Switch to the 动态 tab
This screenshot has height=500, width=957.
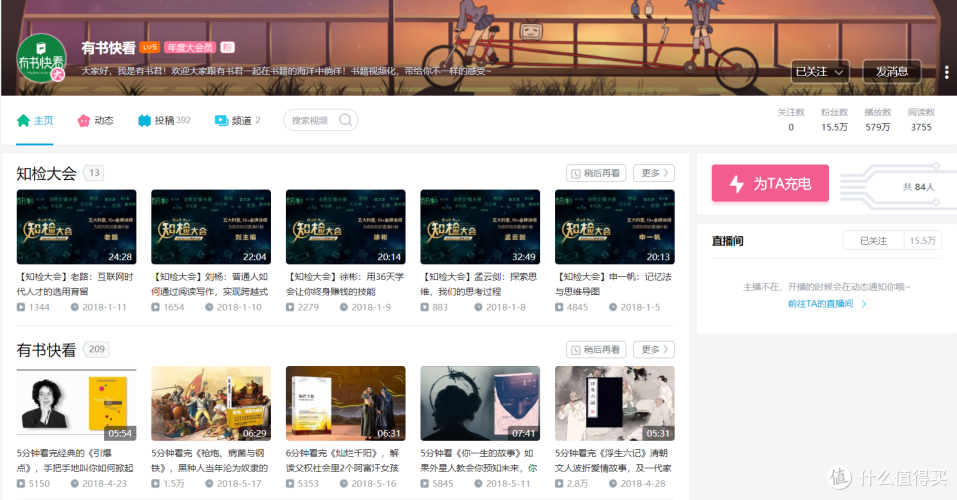96,120
